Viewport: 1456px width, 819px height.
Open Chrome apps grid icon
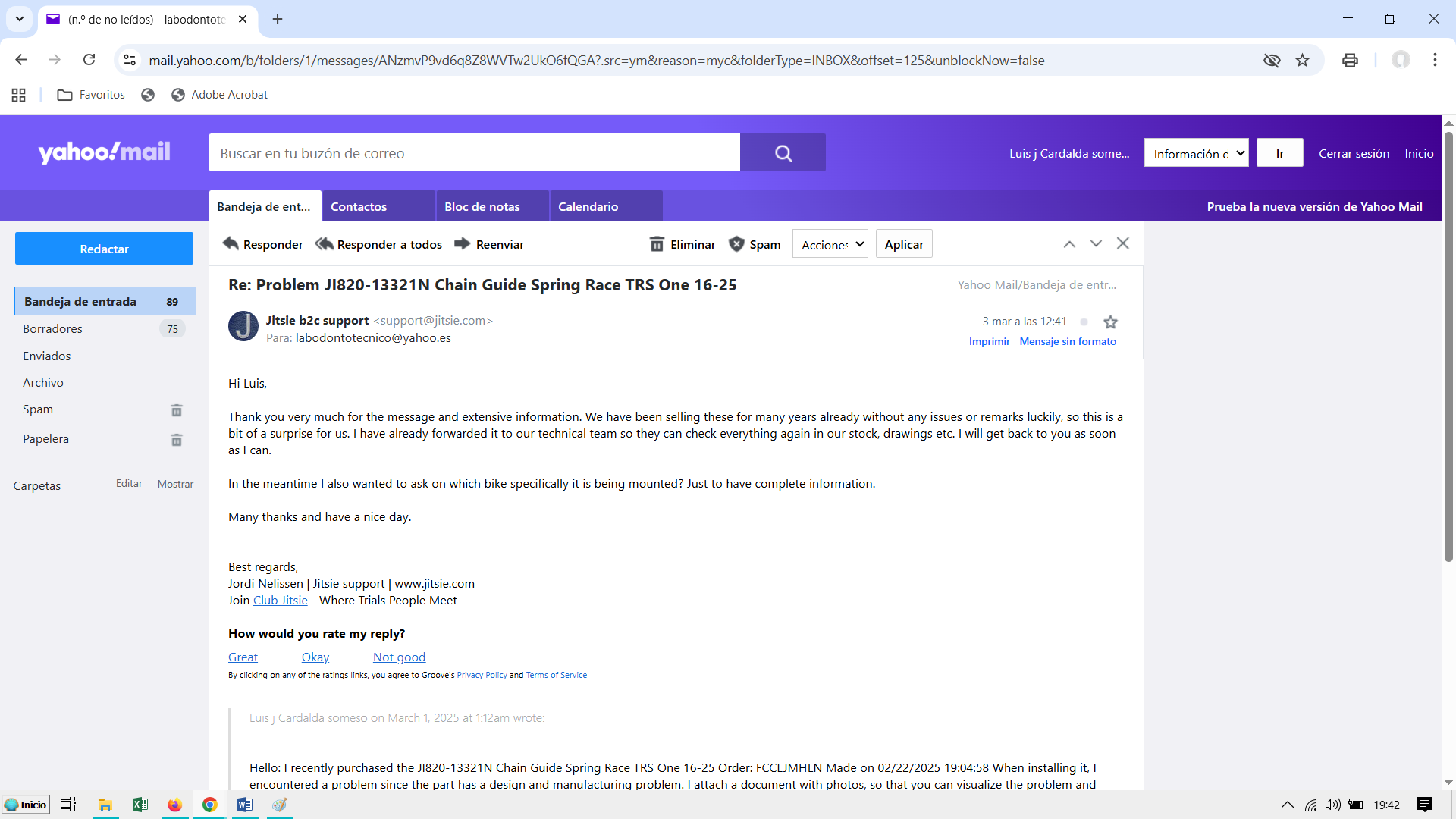pos(19,95)
